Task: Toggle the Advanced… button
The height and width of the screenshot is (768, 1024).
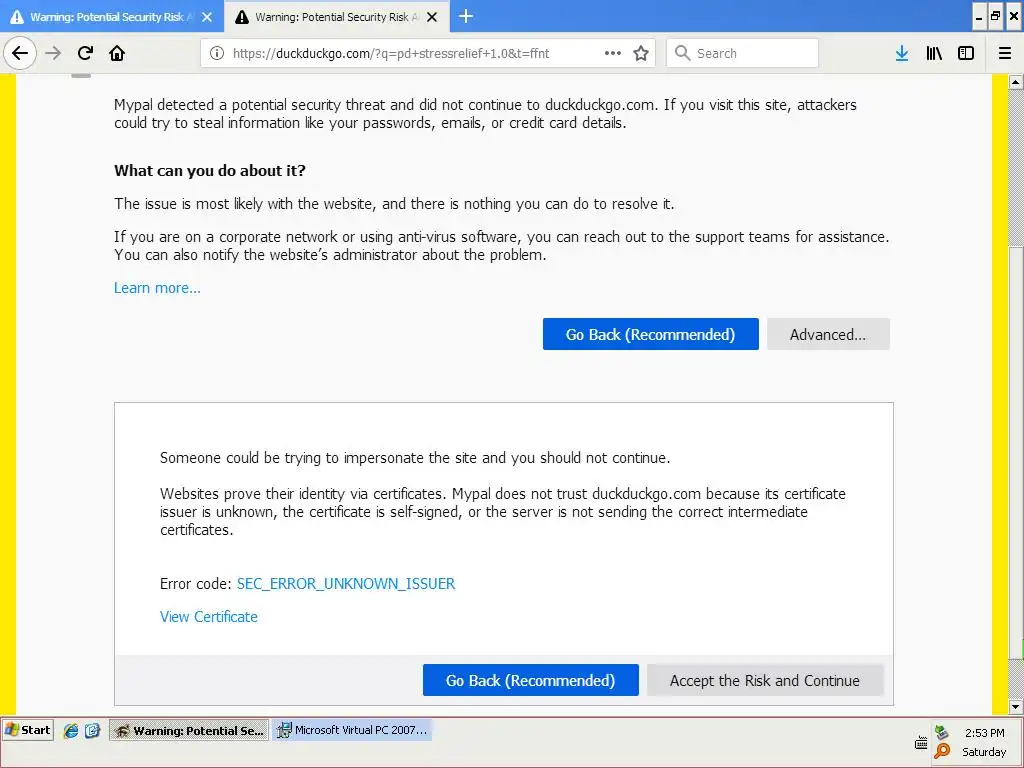Action: pyautogui.click(x=828, y=334)
